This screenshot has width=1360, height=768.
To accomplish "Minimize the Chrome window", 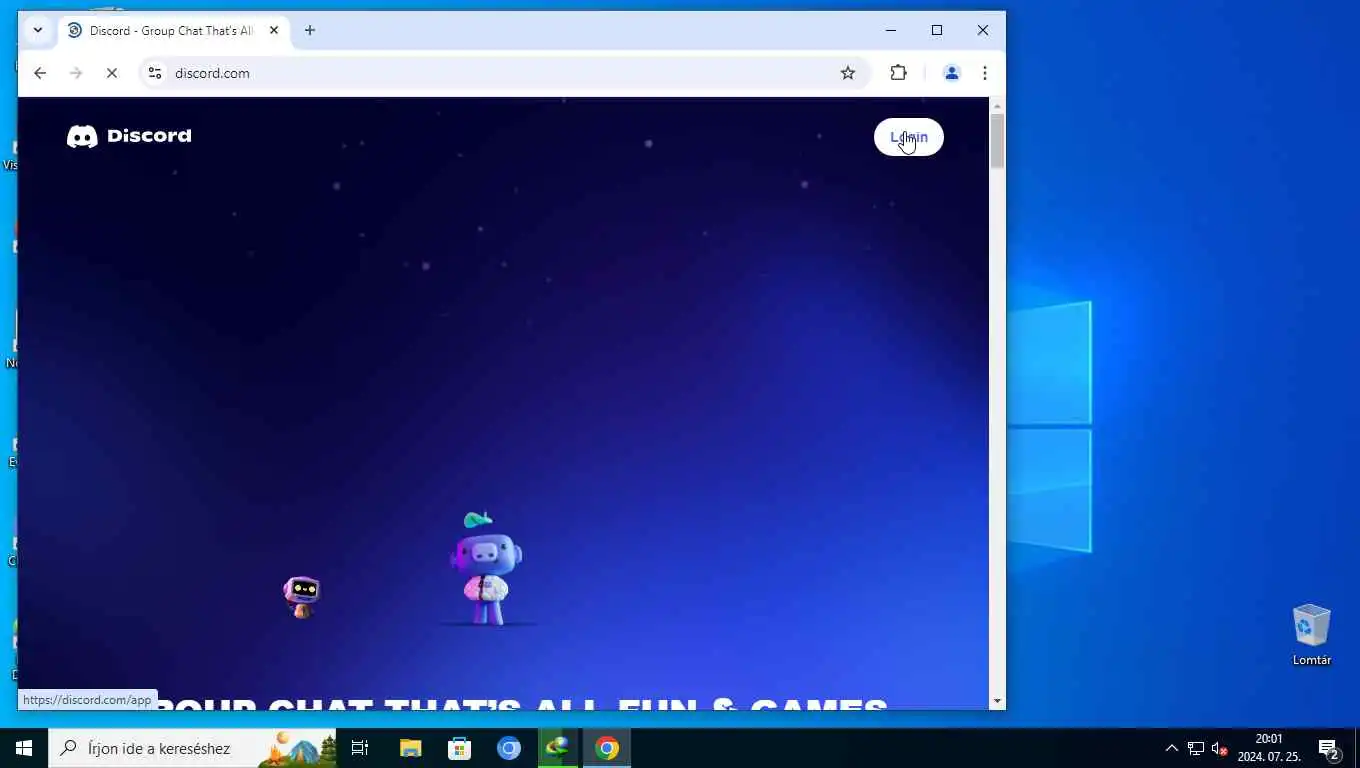I will [x=891, y=30].
